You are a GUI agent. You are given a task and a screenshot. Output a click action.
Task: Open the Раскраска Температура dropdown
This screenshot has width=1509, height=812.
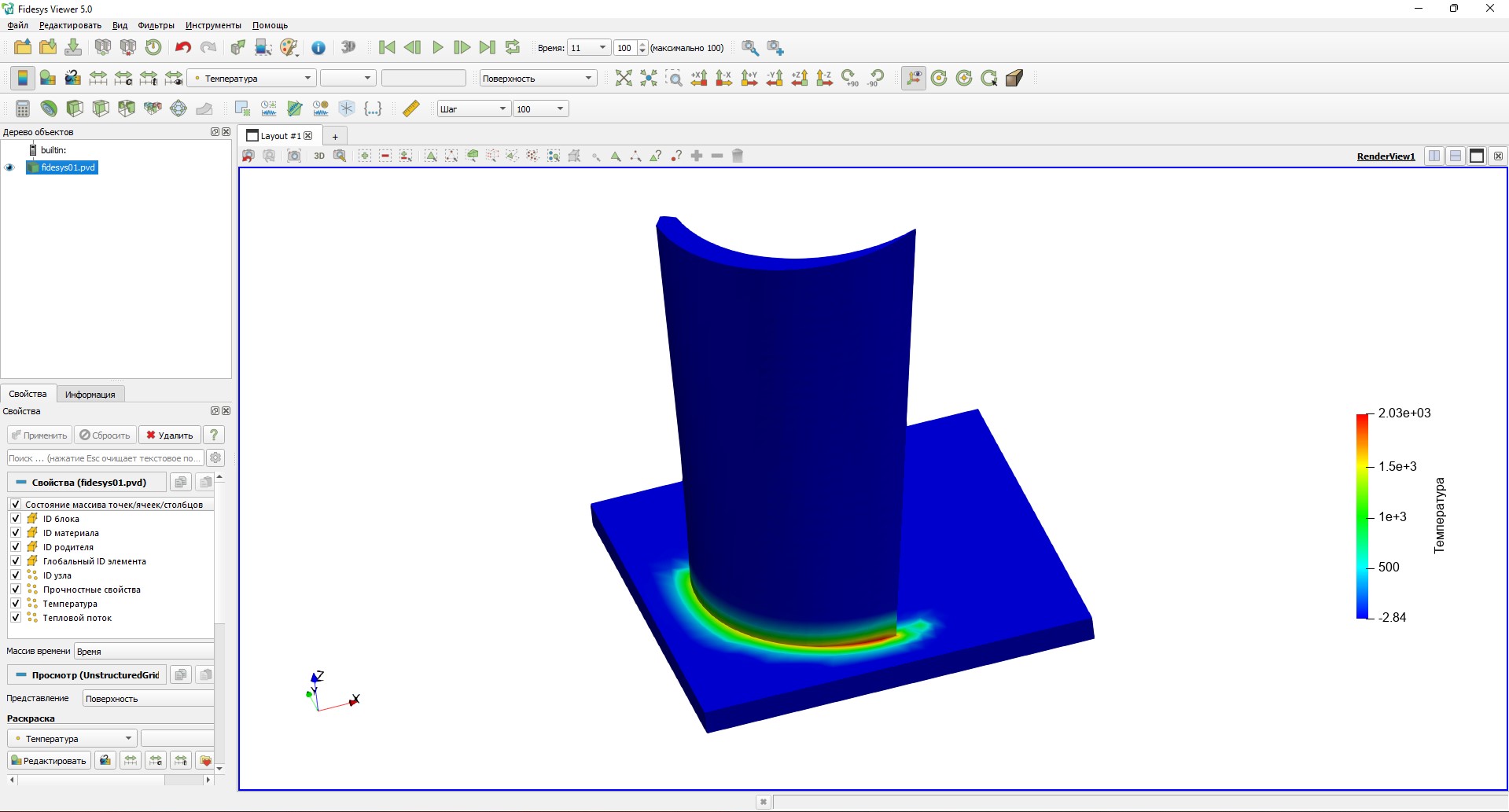tap(72, 738)
